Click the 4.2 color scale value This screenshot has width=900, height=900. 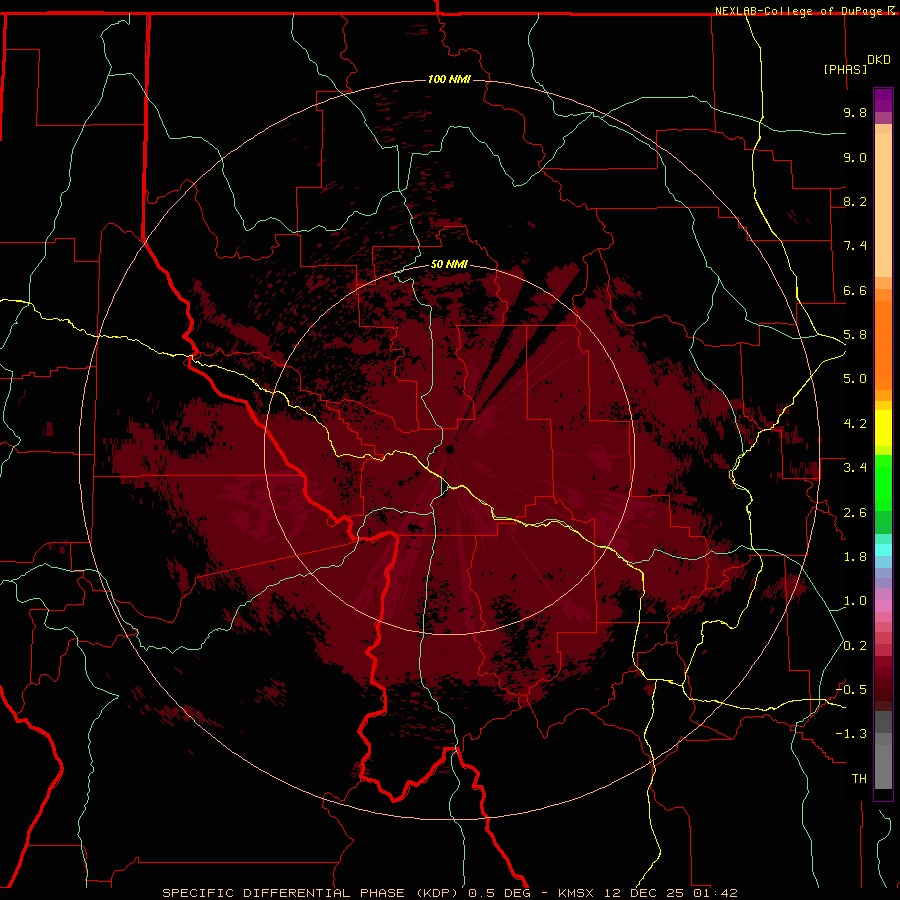click(855, 424)
